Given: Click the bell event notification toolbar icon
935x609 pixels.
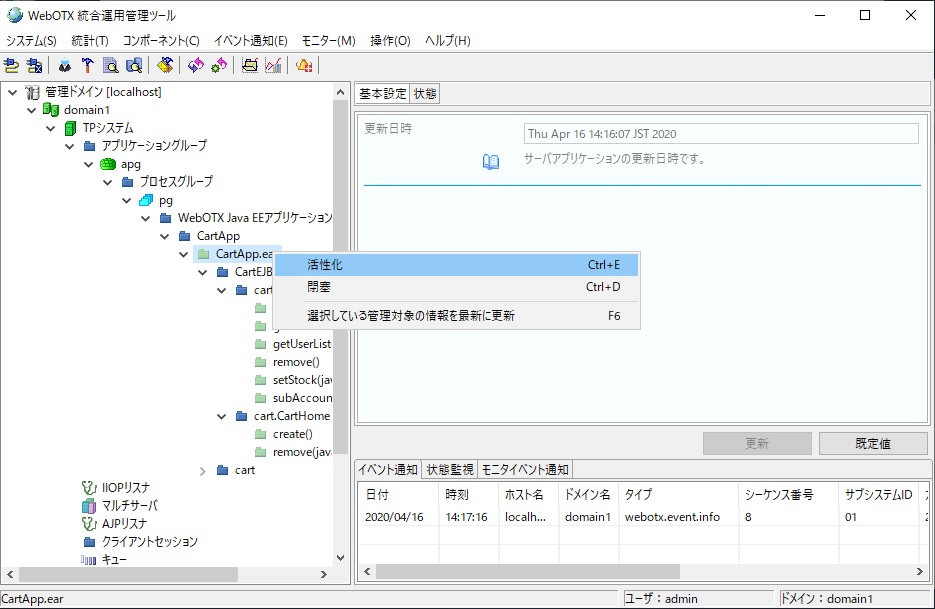Looking at the screenshot, I should tap(304, 66).
